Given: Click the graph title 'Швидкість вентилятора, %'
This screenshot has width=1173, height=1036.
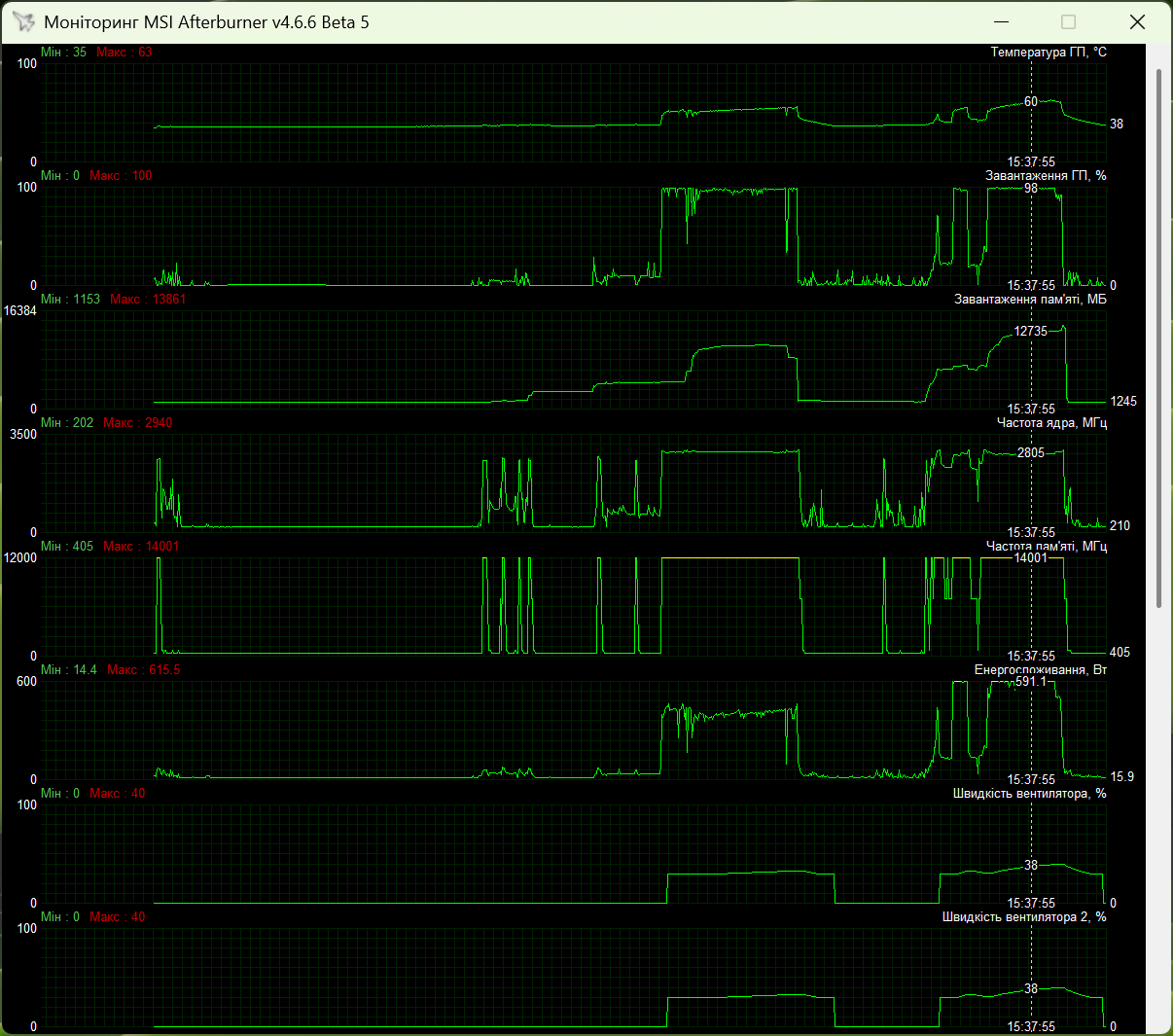Looking at the screenshot, I should tap(1030, 794).
